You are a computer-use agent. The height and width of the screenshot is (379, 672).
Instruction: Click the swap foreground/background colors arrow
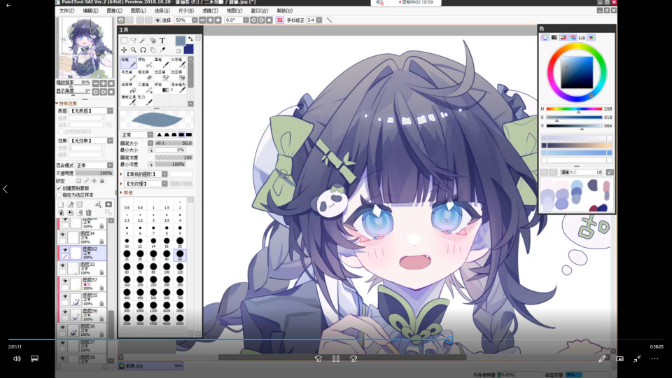[x=190, y=39]
